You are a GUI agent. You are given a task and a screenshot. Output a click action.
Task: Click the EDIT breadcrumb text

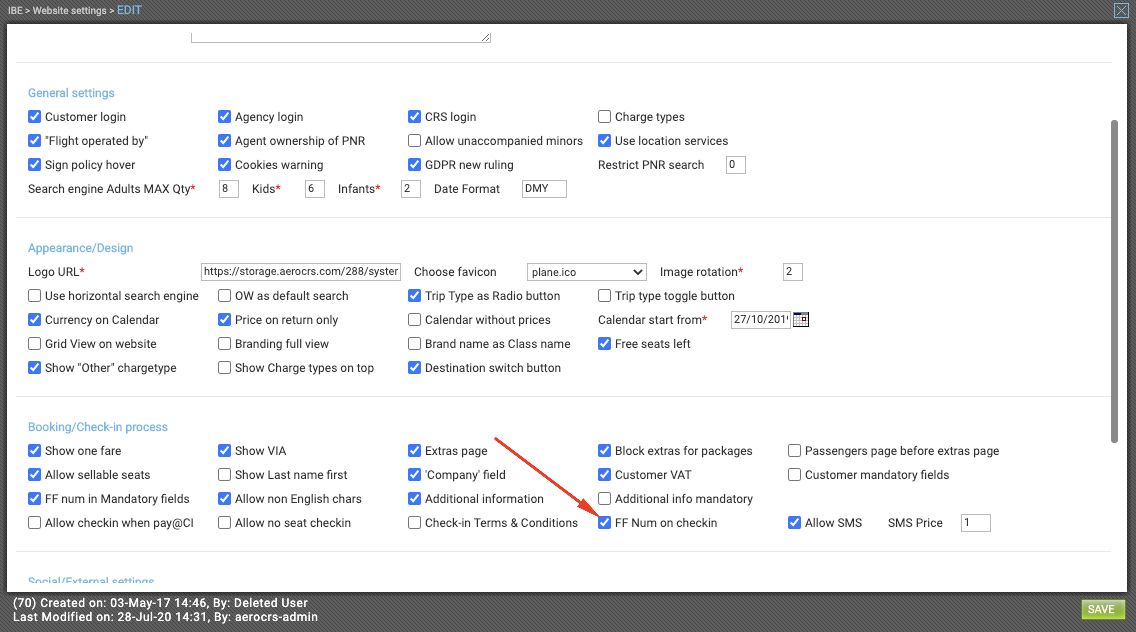pyautogui.click(x=129, y=10)
